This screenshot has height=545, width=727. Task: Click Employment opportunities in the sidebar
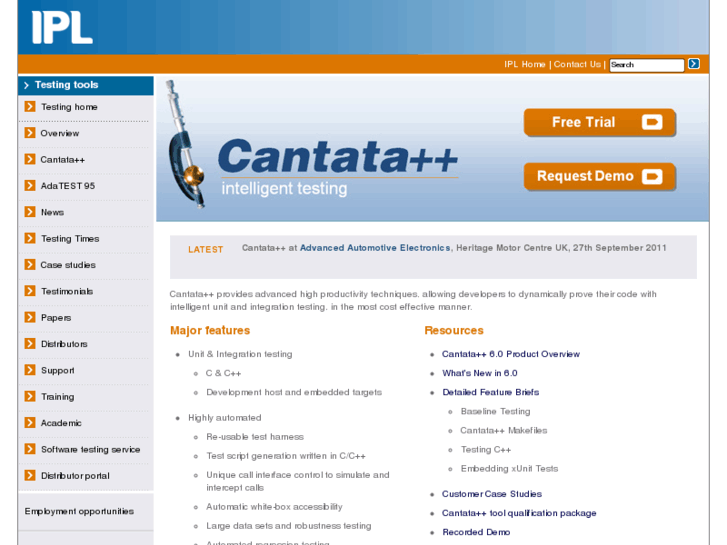79,511
